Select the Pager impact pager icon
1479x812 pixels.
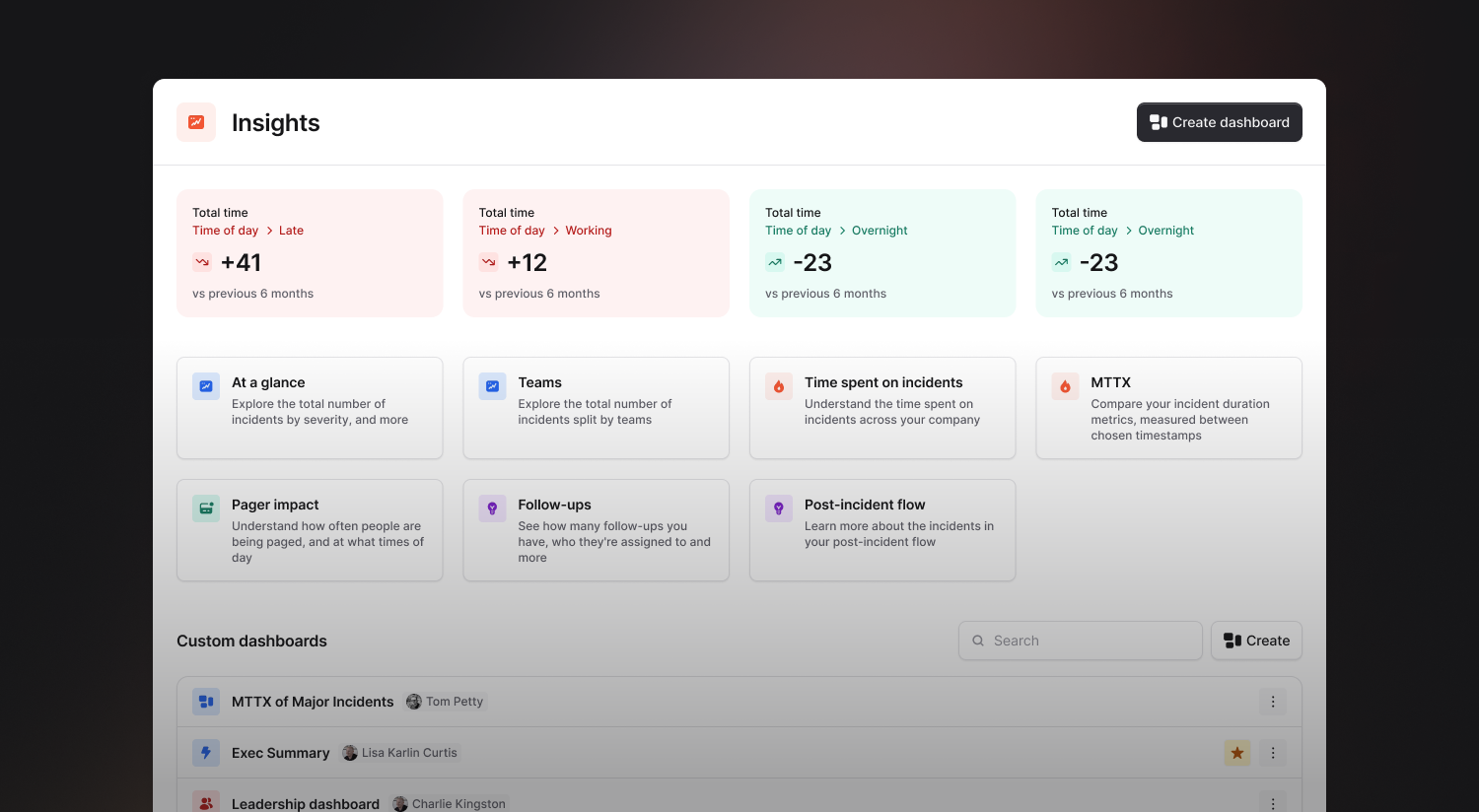(x=205, y=508)
